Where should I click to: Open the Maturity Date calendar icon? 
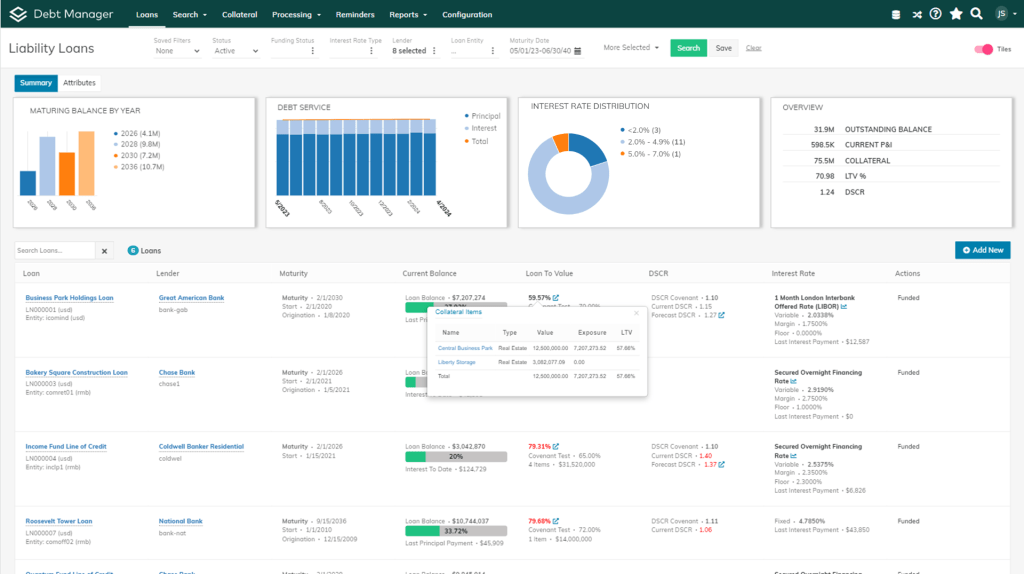click(x=579, y=50)
